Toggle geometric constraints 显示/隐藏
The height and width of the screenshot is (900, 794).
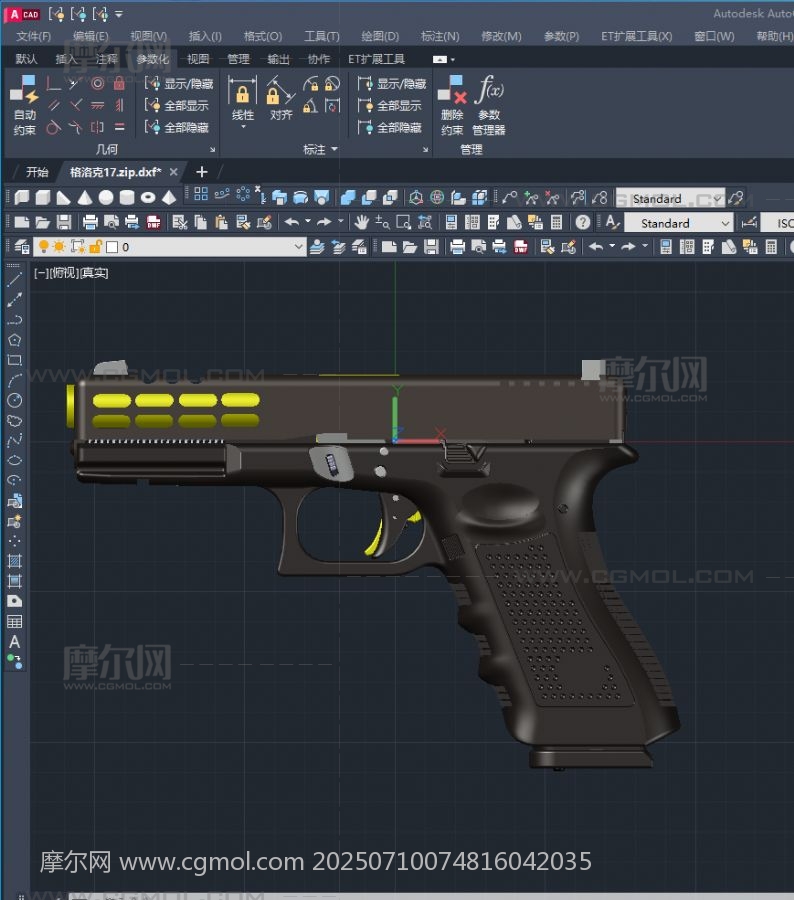[x=179, y=84]
